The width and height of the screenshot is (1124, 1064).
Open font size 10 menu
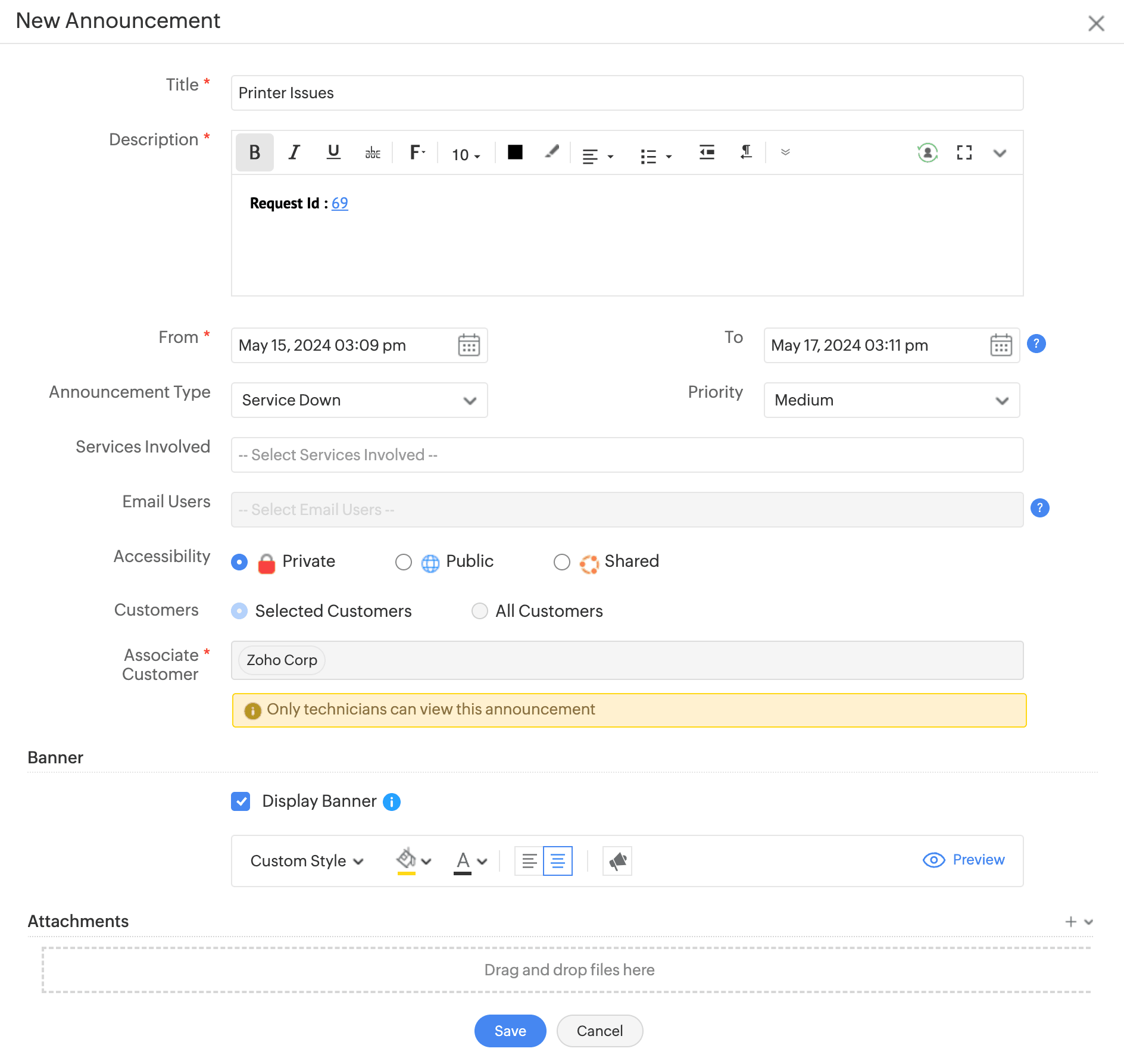466,155
